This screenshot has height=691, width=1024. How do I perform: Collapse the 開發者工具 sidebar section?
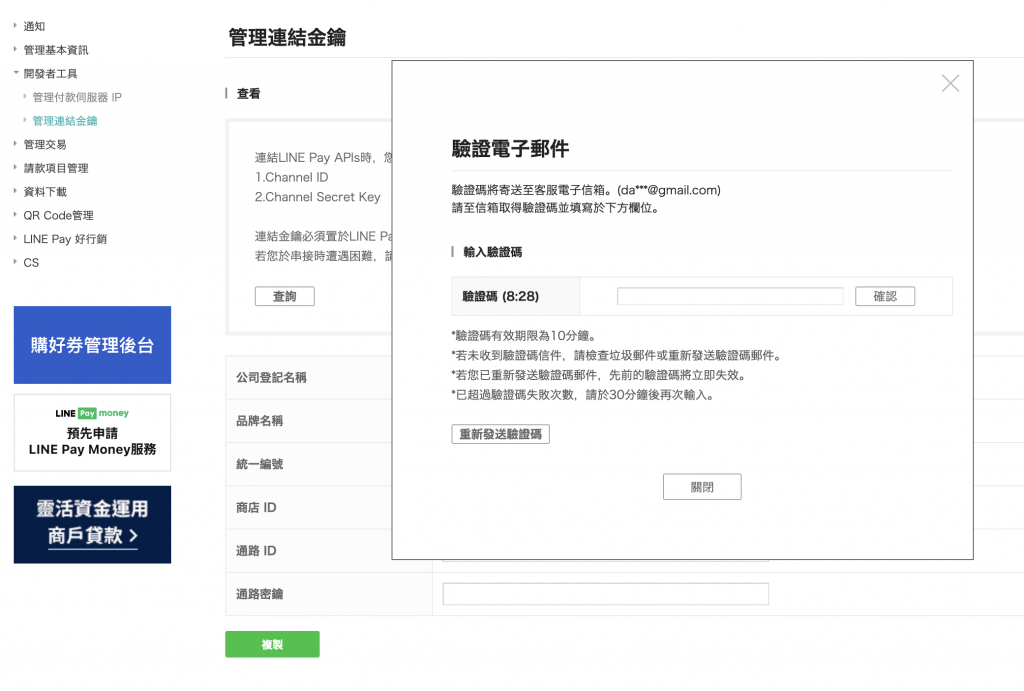50,74
